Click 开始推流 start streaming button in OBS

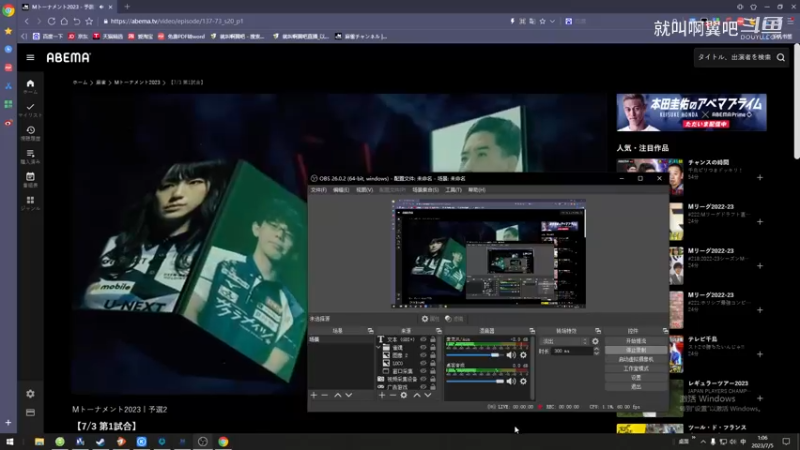(636, 341)
